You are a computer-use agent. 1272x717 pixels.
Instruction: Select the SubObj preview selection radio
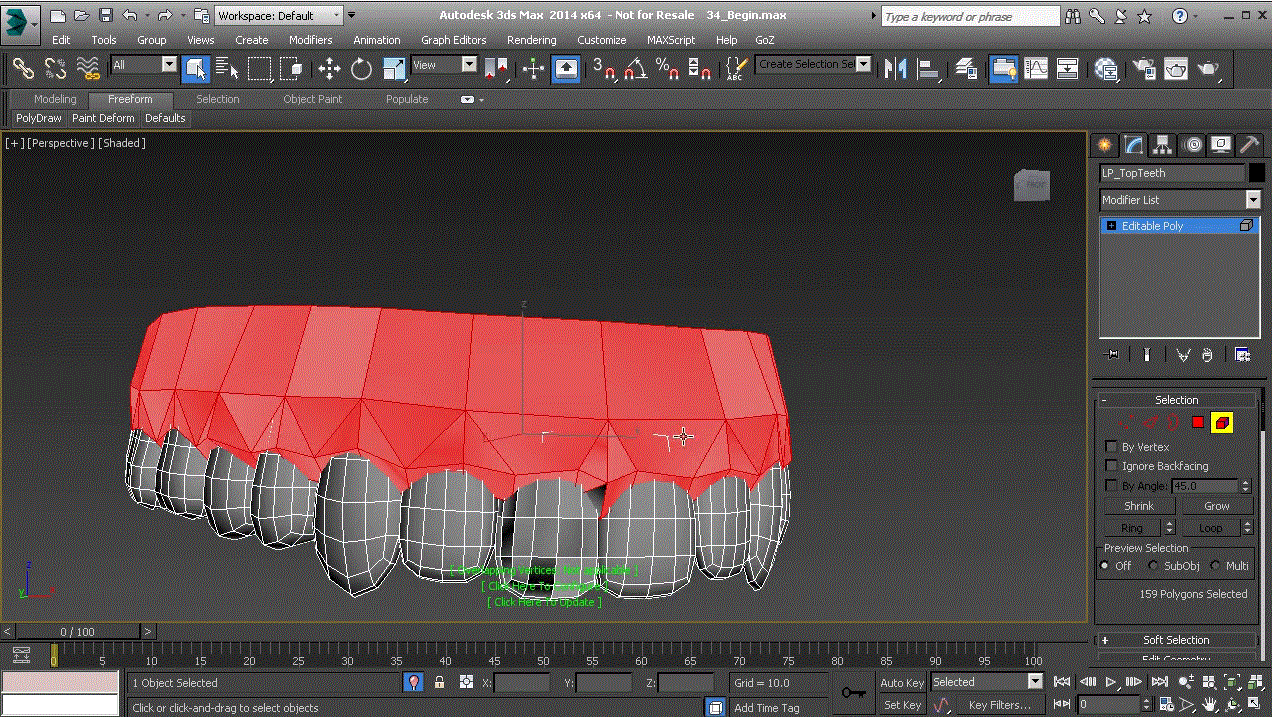pyautogui.click(x=1153, y=566)
